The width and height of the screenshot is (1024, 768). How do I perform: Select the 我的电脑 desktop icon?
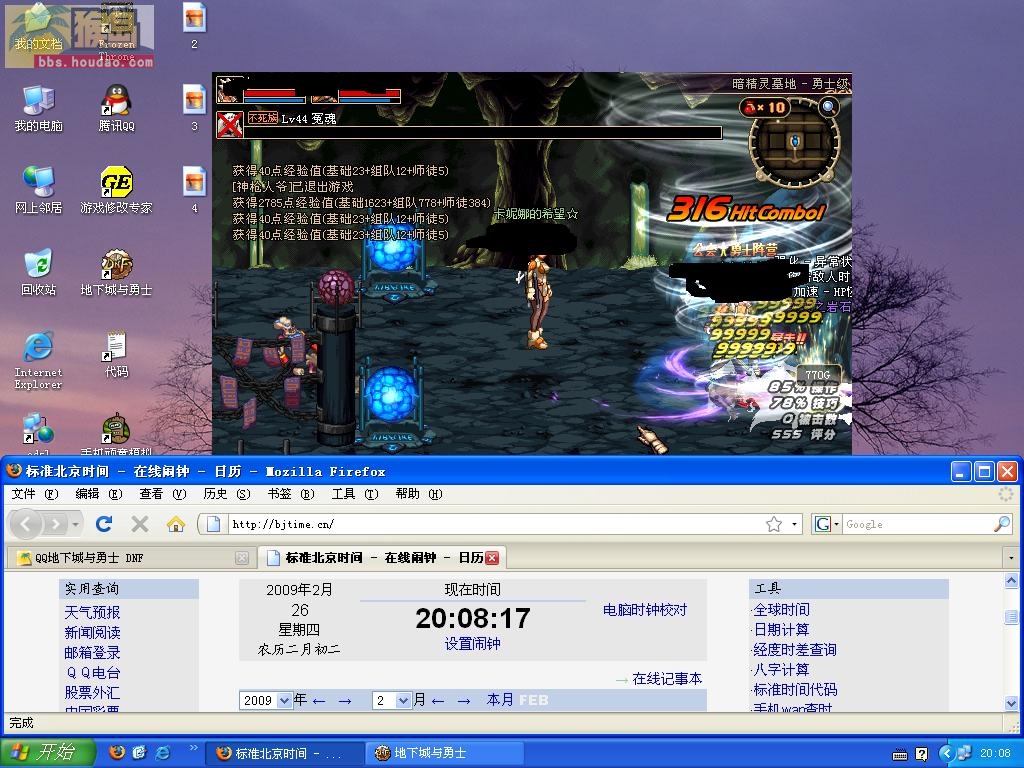[x=39, y=108]
